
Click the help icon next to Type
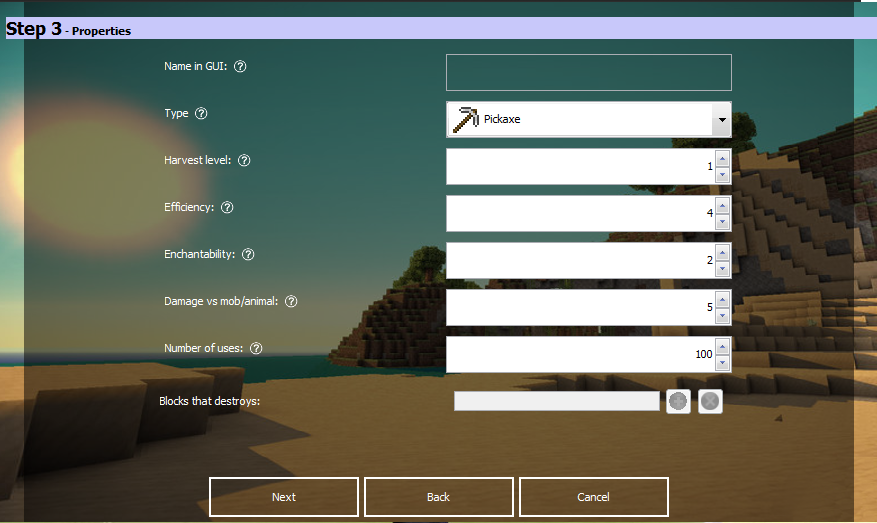tap(201, 114)
